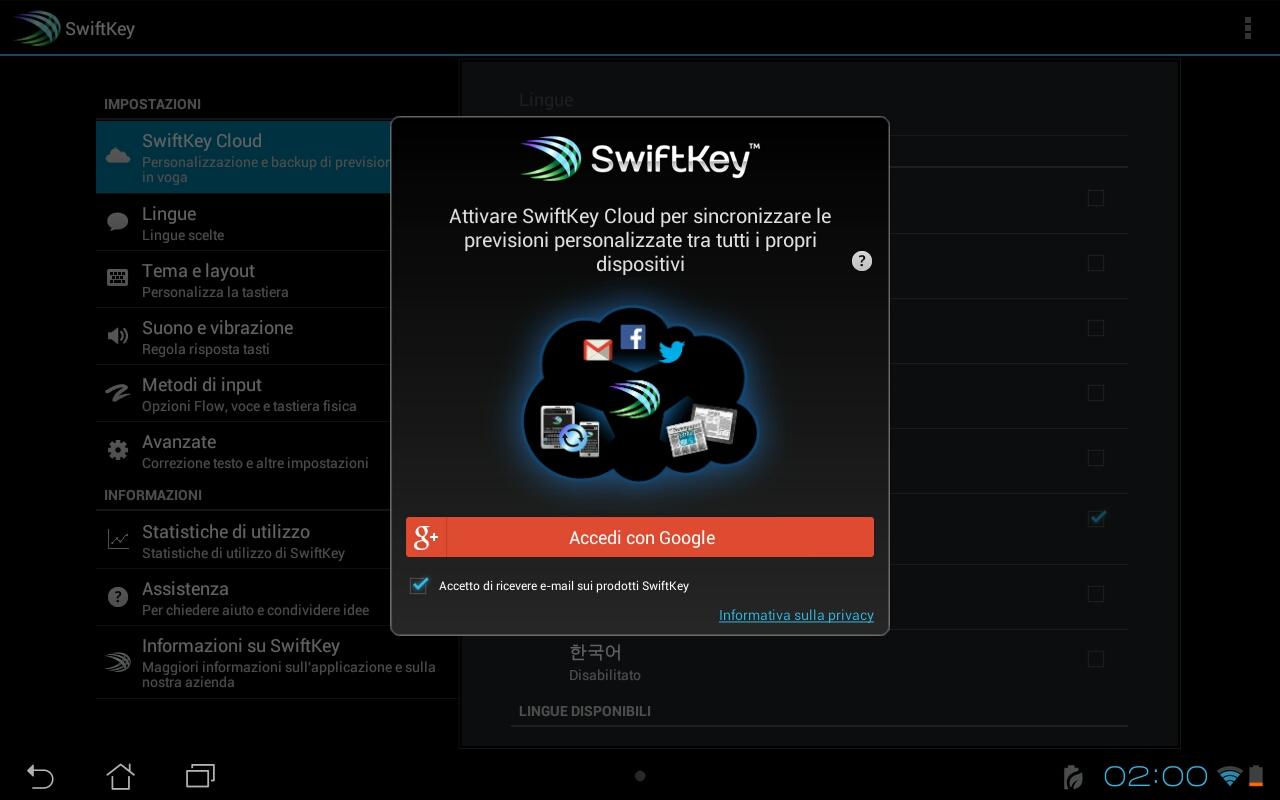The width and height of the screenshot is (1280, 800).
Task: Enable the 한국어 language checkbox
Action: [1096, 659]
